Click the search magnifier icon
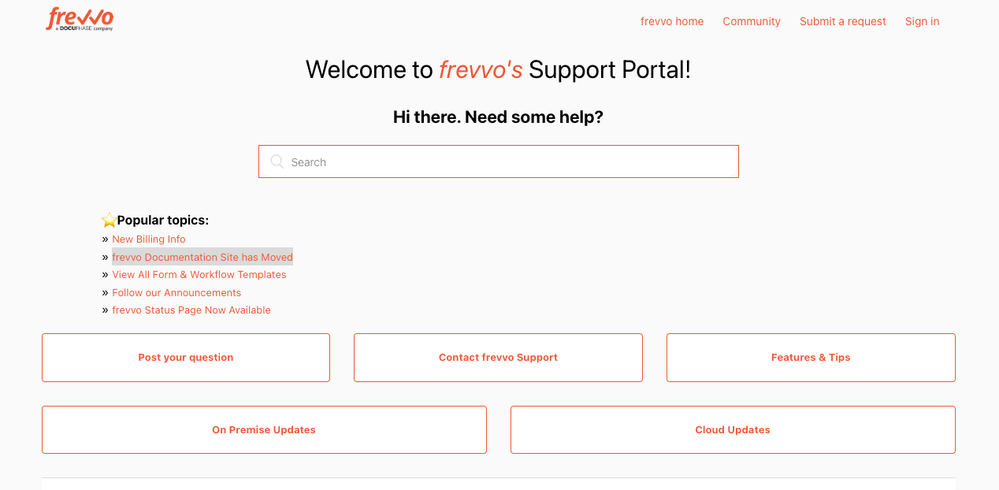The width and height of the screenshot is (999, 490). click(x=277, y=161)
